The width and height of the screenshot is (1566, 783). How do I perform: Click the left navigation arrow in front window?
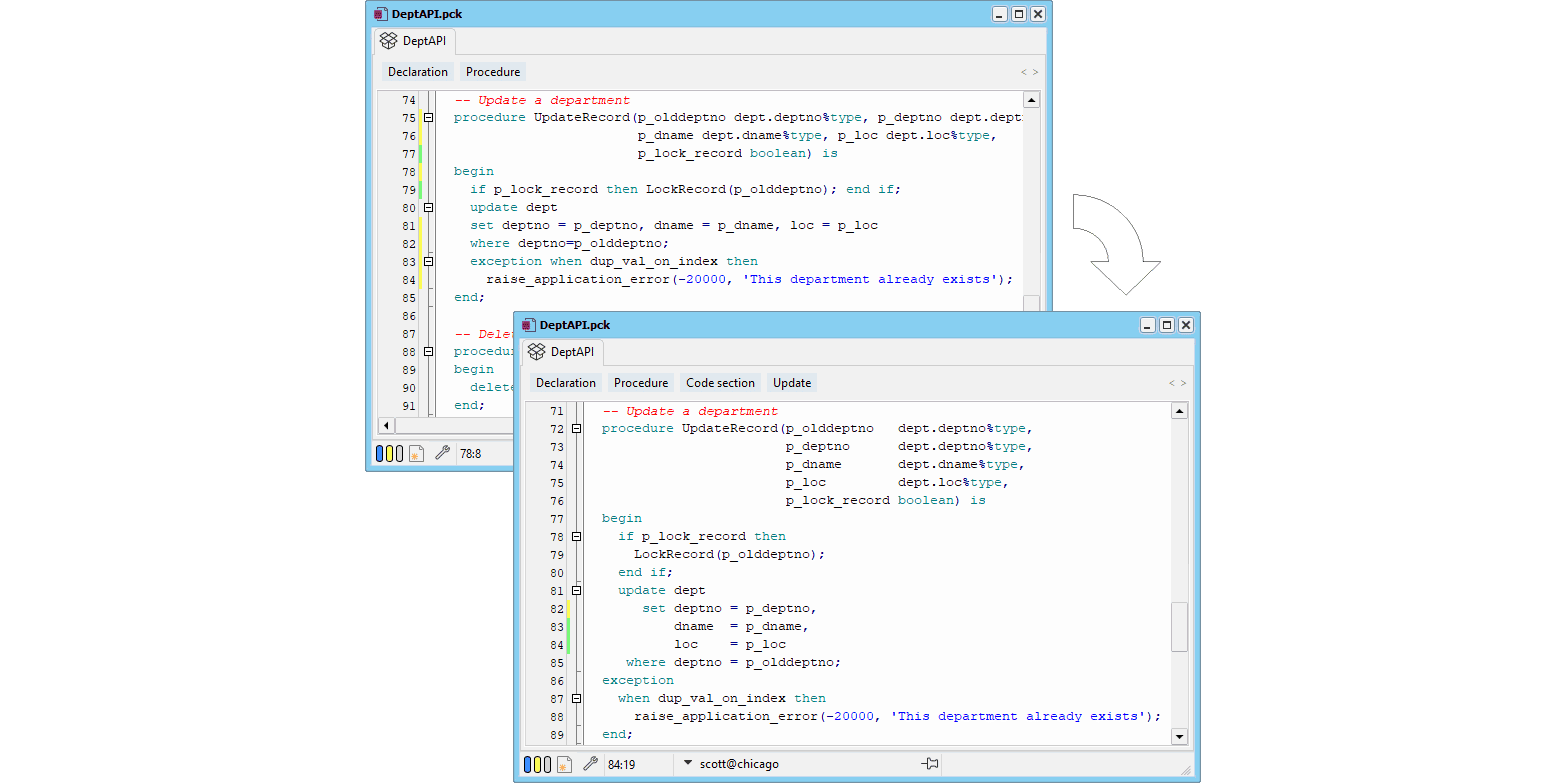pos(1171,383)
